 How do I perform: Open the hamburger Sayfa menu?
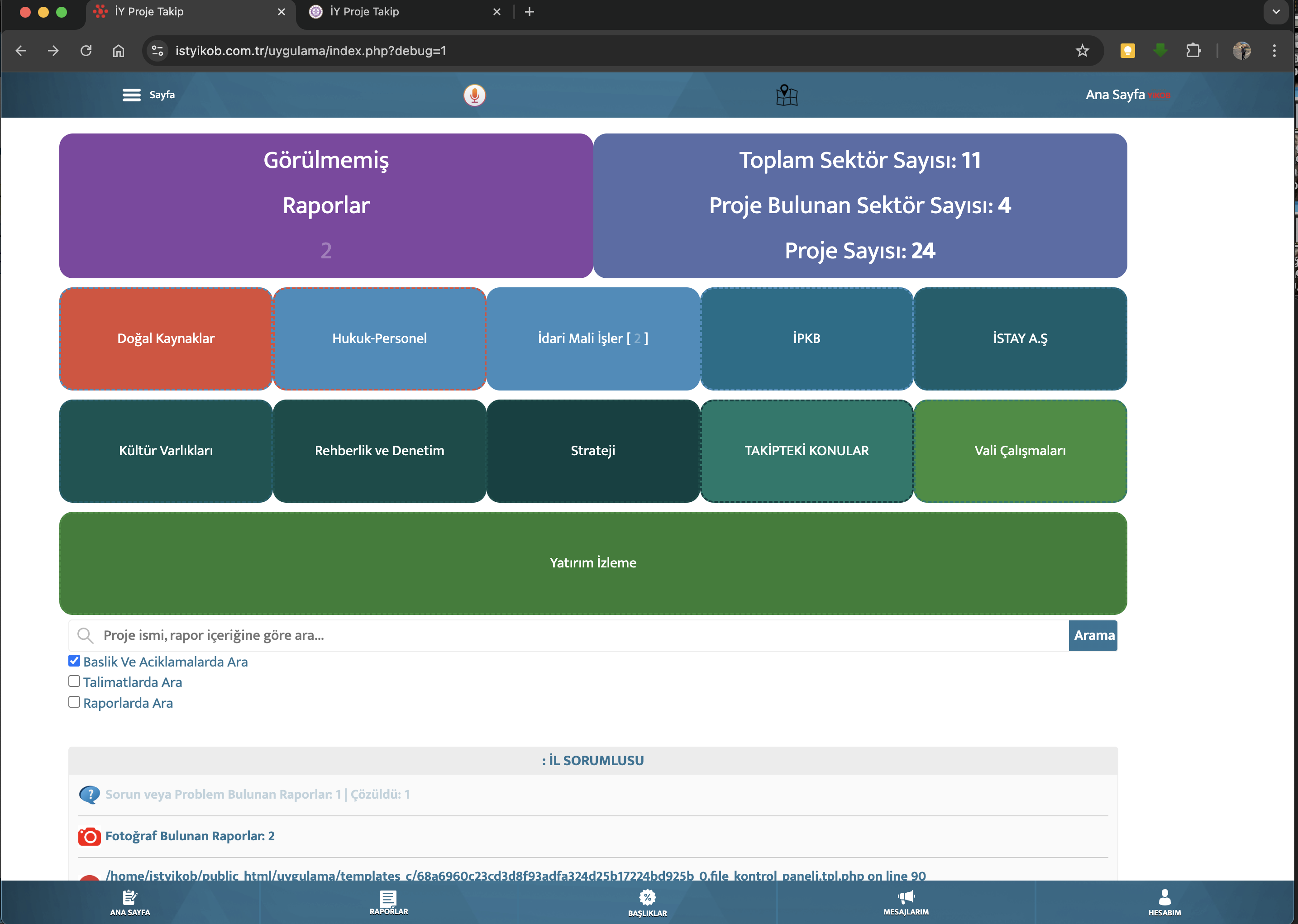[x=148, y=95]
